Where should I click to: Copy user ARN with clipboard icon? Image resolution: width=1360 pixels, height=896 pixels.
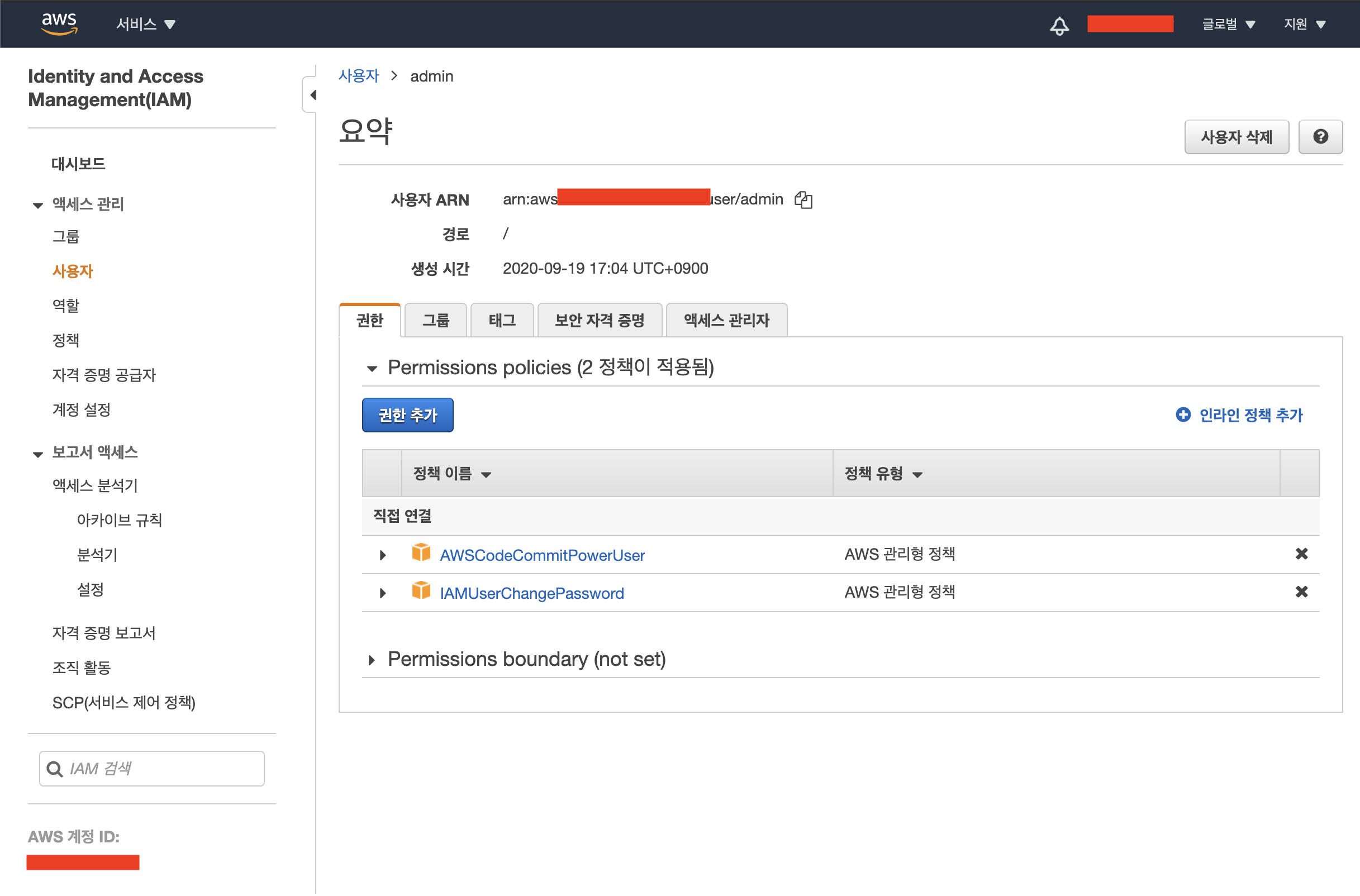pyautogui.click(x=803, y=199)
